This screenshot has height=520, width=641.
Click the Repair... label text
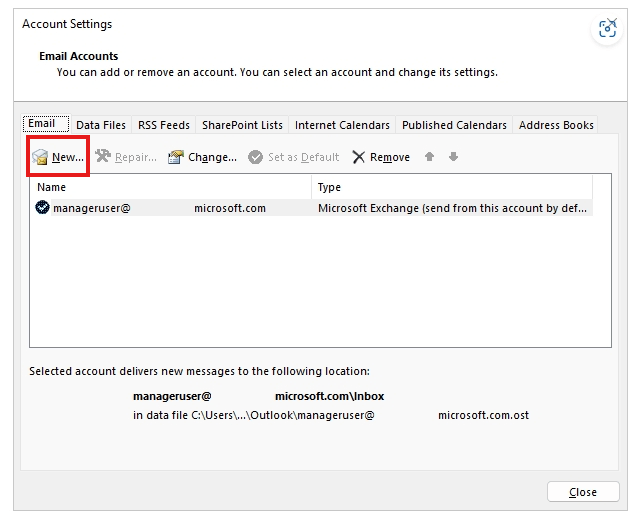[x=136, y=157]
